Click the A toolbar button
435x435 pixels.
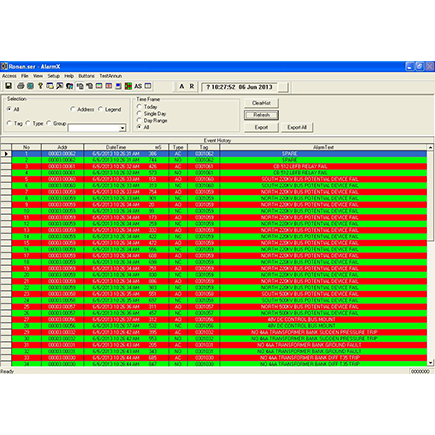[182, 86]
